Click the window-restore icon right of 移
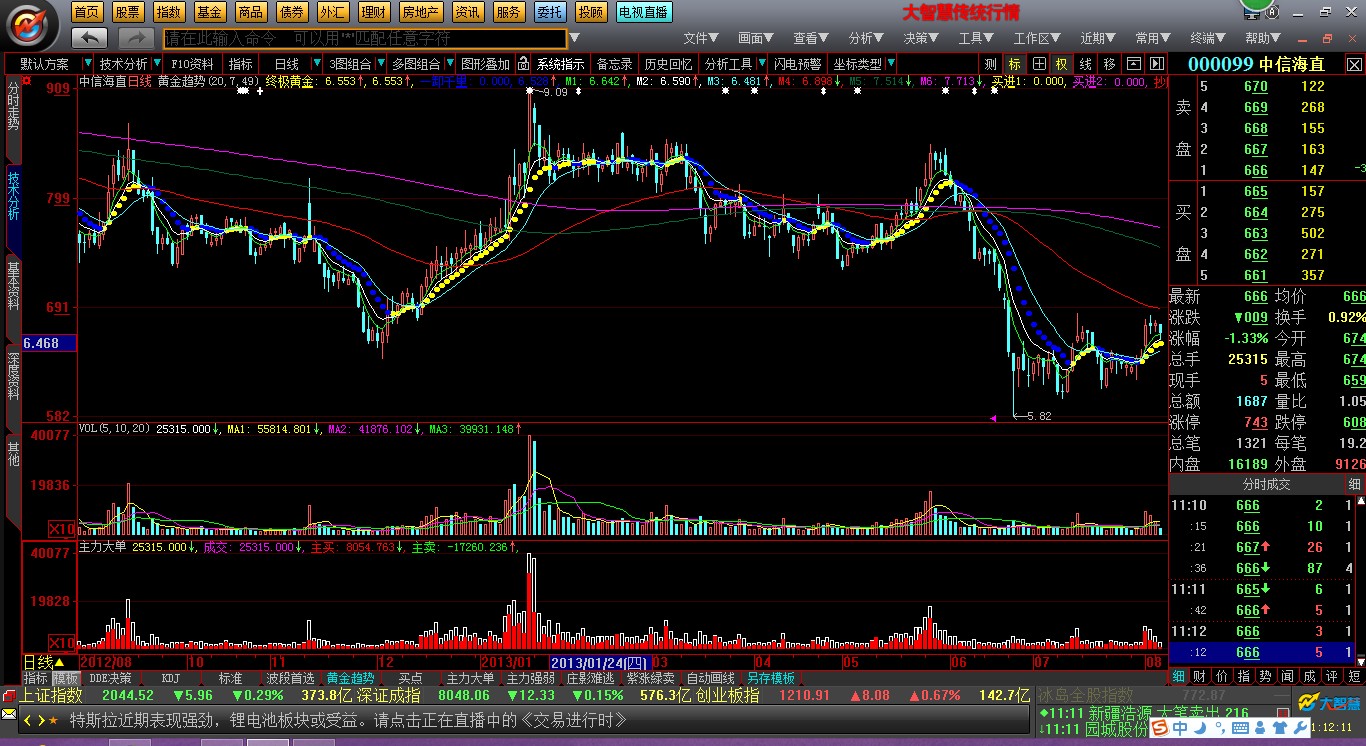This screenshot has height=746, width=1366. point(1134,64)
